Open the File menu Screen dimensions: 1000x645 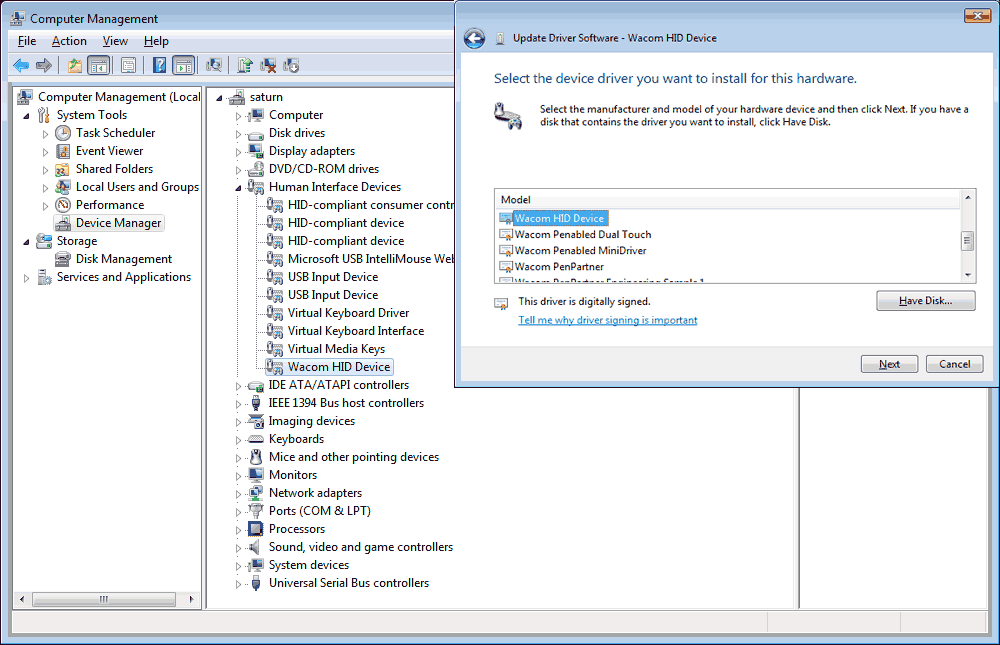pos(27,41)
